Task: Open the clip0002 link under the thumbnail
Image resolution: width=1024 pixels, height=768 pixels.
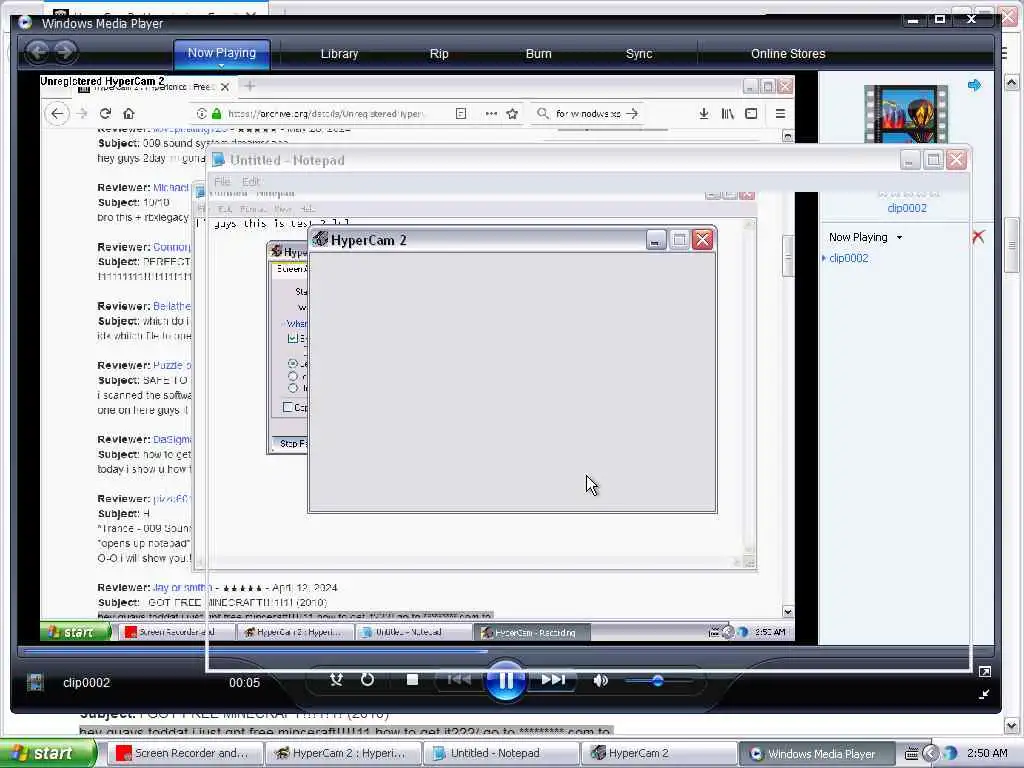Action: click(x=906, y=208)
